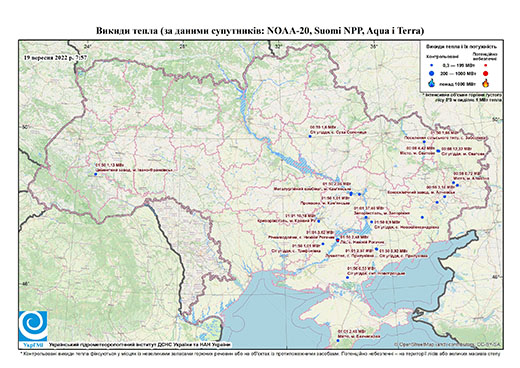Viewport: 520px width, 368px height.
Task: Click the Алчевськ коксохімічний завод label
Action: [421, 192]
